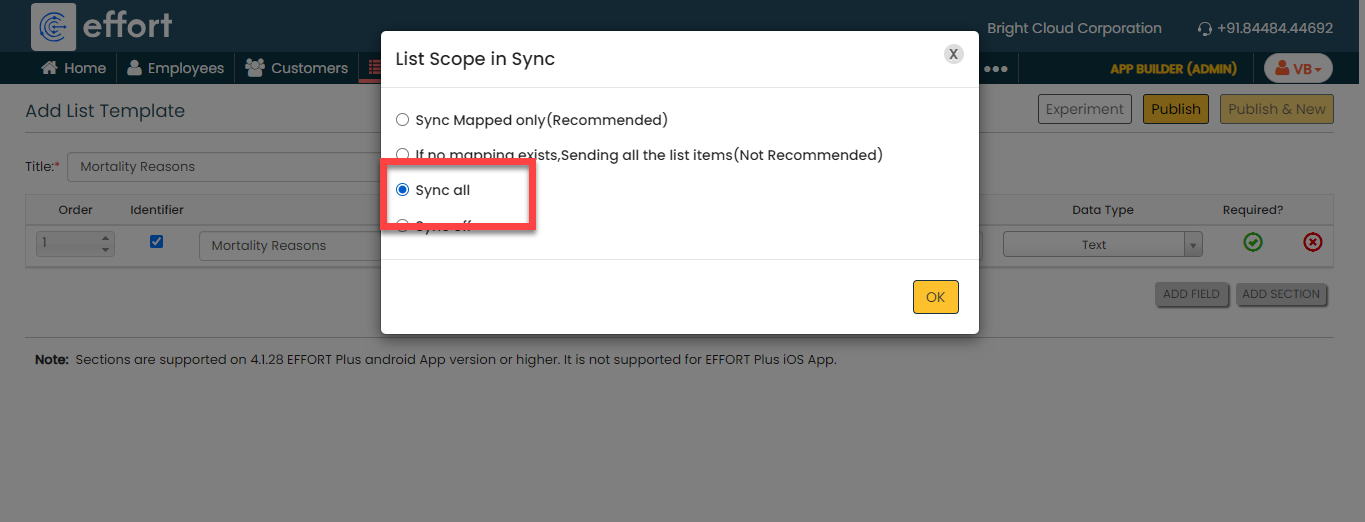This screenshot has width=1365, height=522.
Task: Expand the VB user account menu
Action: 1298,68
